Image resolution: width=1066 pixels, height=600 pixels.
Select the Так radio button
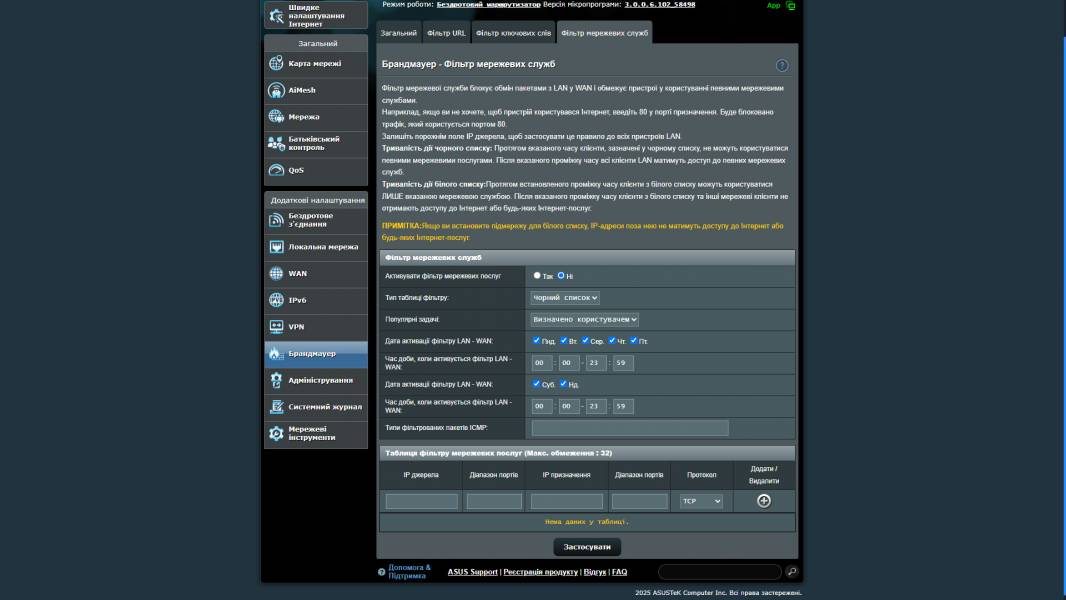pos(536,275)
